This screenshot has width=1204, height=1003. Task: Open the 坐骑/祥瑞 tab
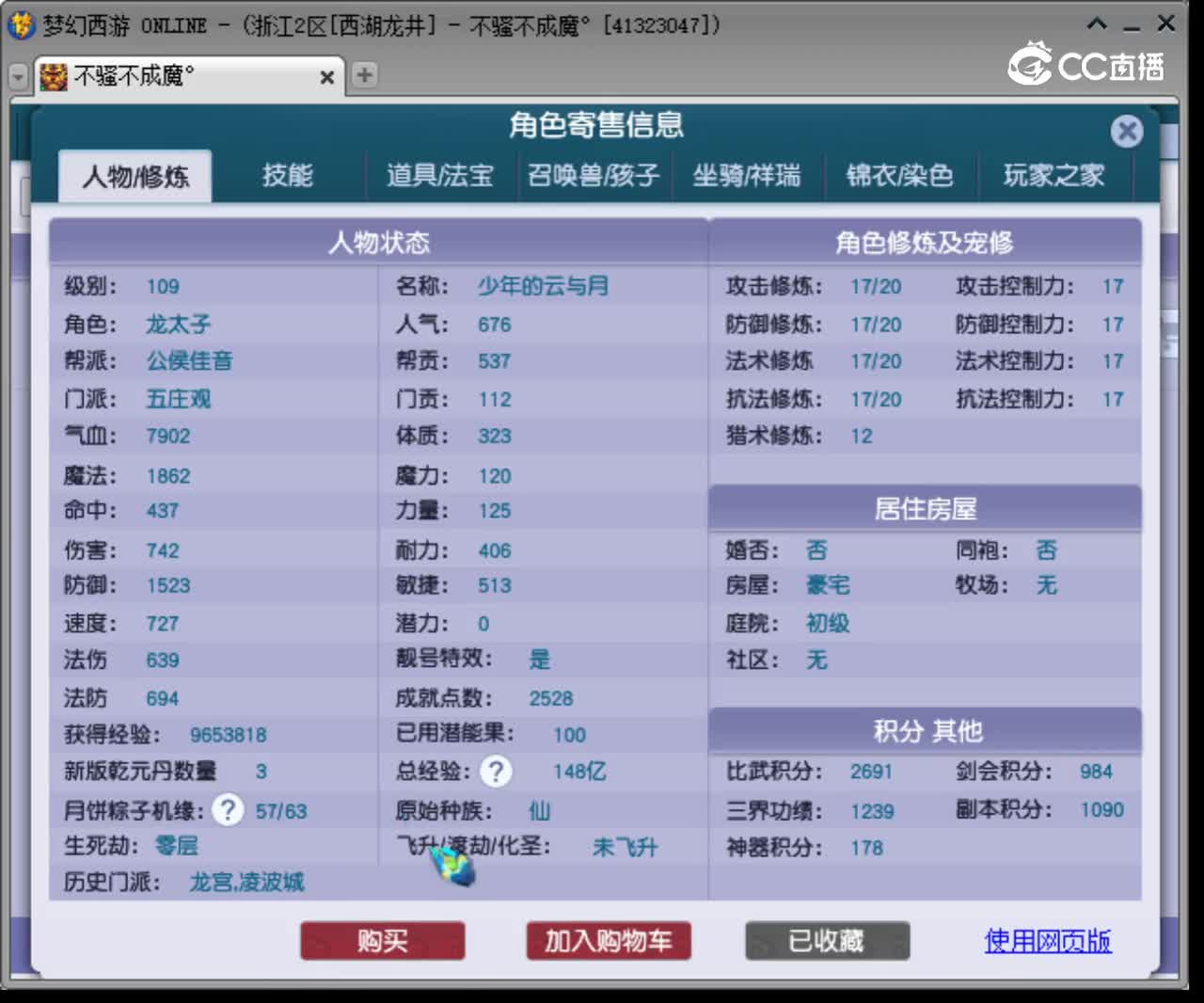tap(747, 175)
